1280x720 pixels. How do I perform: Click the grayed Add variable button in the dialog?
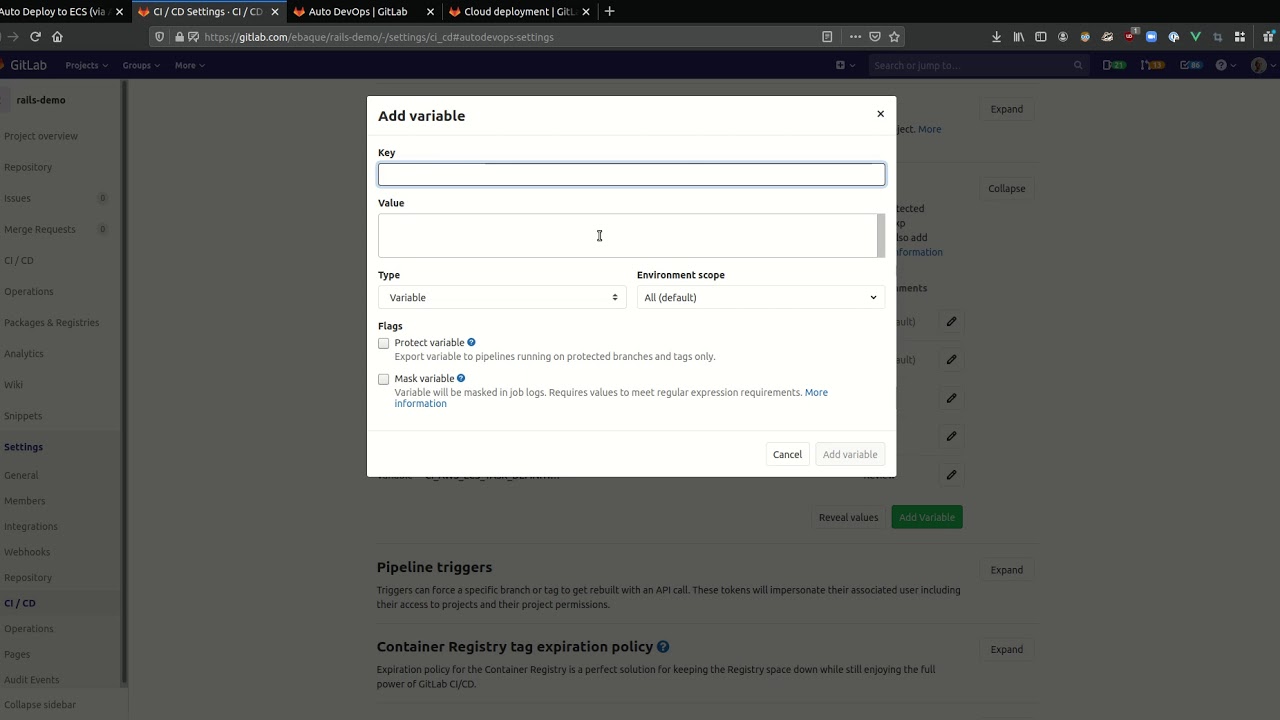(850, 455)
